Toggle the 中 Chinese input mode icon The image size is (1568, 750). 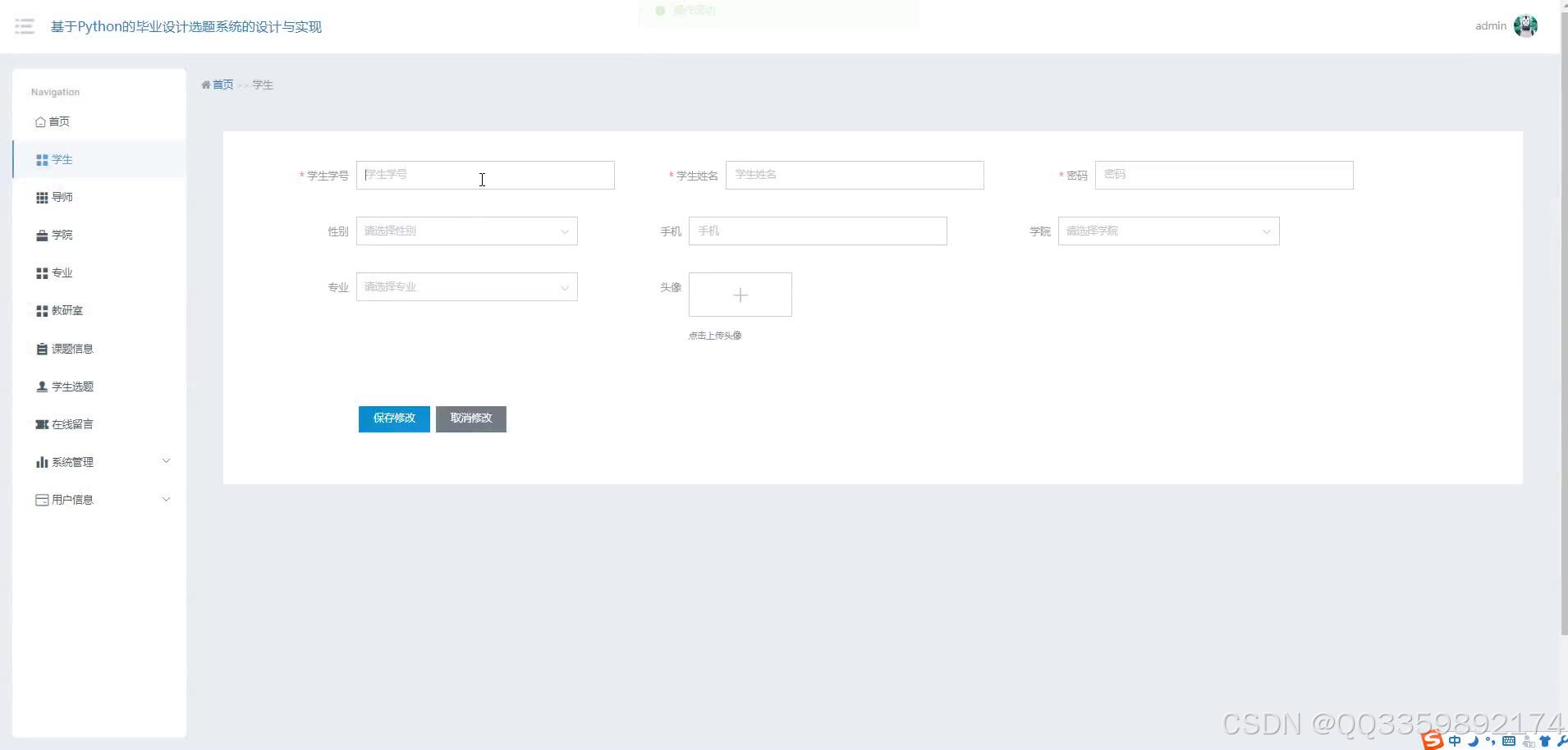[1456, 741]
